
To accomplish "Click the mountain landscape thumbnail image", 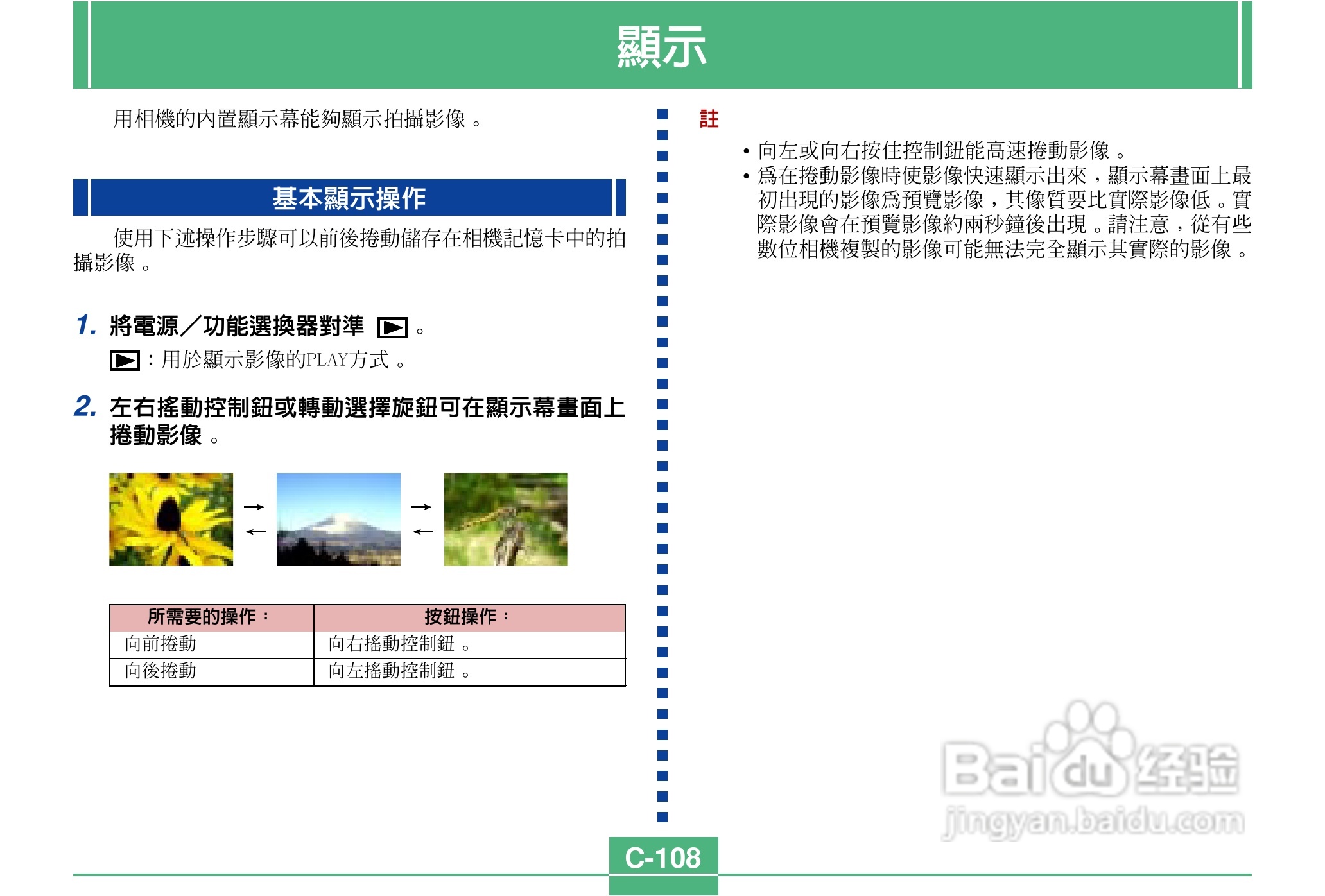I will pyautogui.click(x=338, y=519).
